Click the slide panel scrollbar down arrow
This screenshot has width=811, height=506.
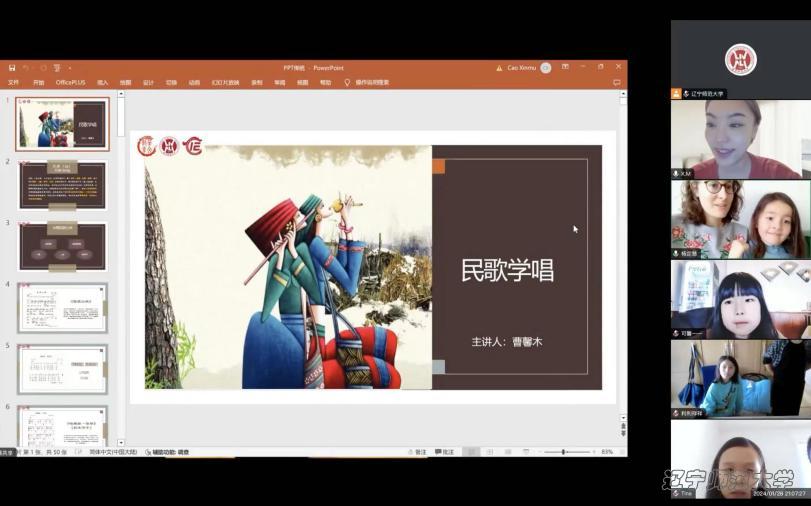click(x=121, y=443)
